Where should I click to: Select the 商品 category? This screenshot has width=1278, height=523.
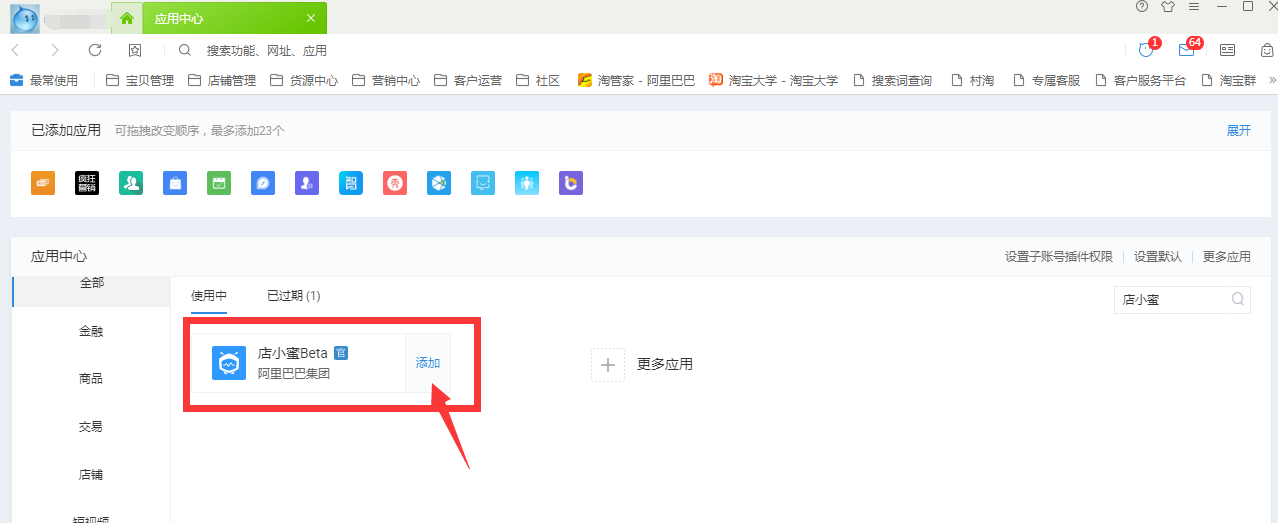[91, 379]
